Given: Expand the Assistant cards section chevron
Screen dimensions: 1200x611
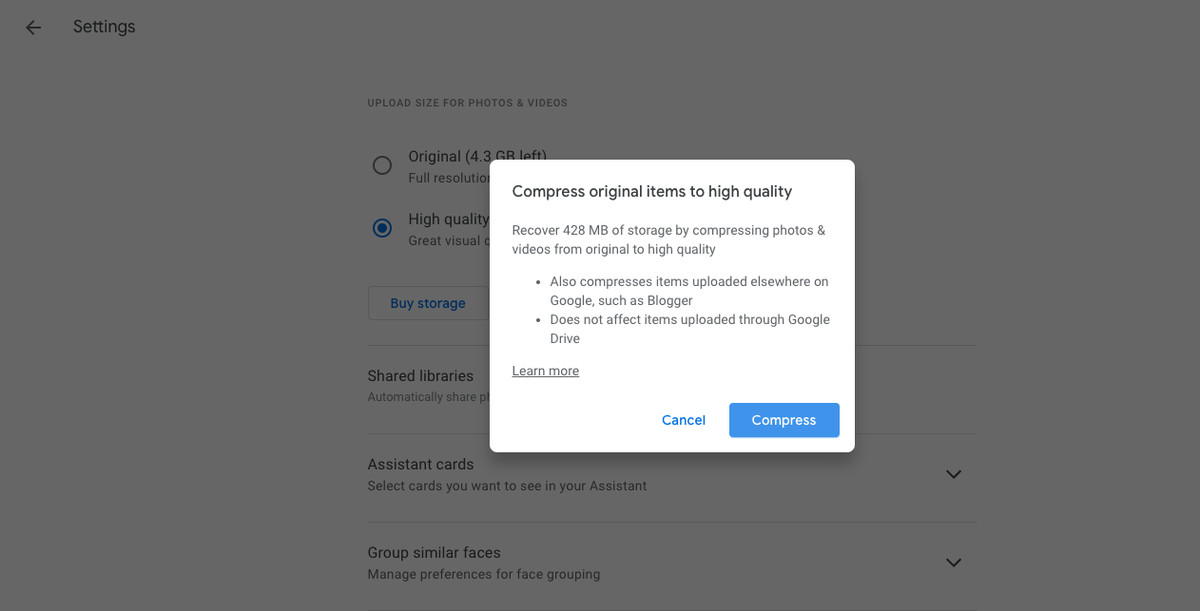Looking at the screenshot, I should point(953,474).
